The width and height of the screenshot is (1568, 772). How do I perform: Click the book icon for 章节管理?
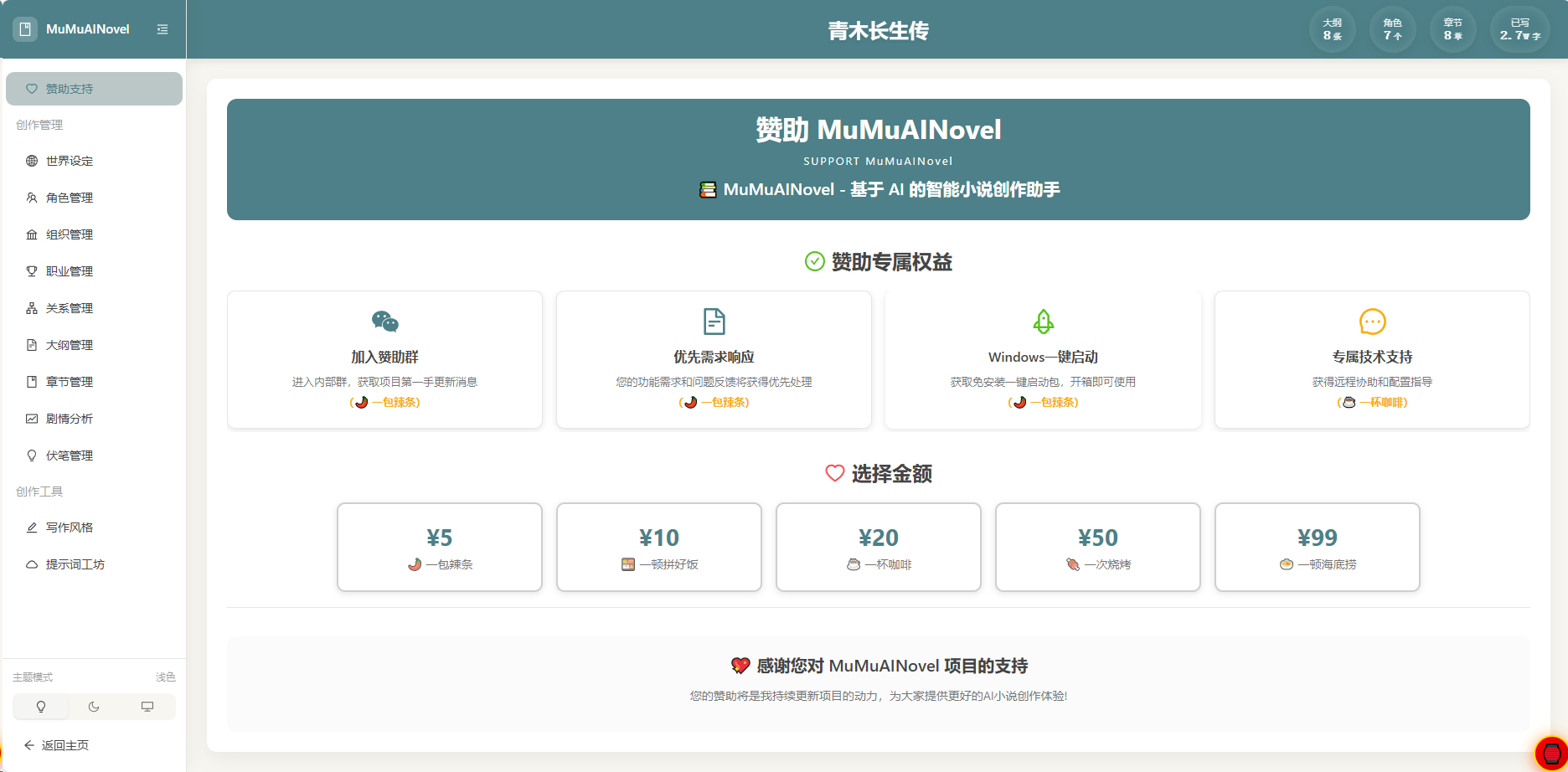click(32, 382)
